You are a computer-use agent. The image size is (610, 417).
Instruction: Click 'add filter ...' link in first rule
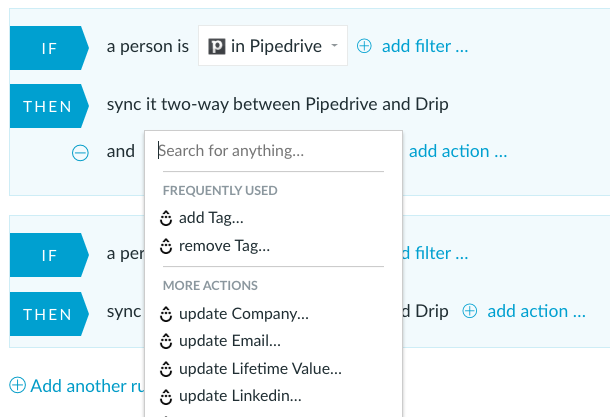tap(425, 46)
